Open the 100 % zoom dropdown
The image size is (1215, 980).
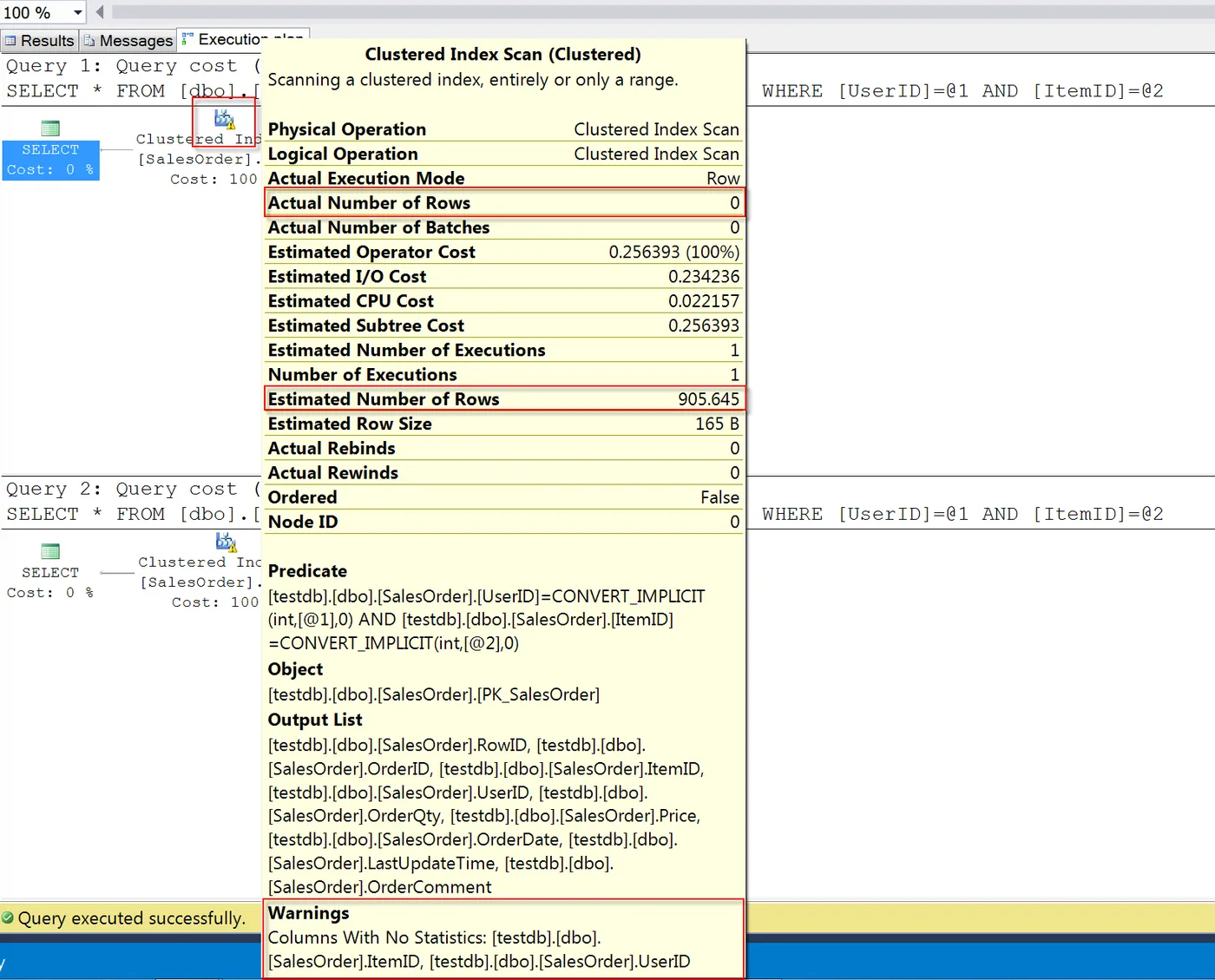coord(77,13)
